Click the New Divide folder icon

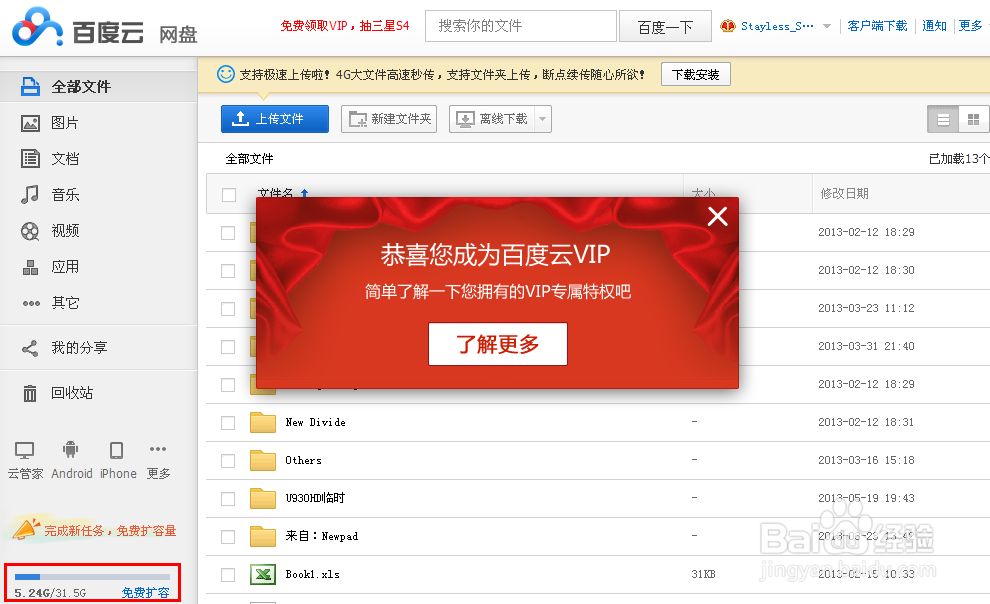point(263,422)
